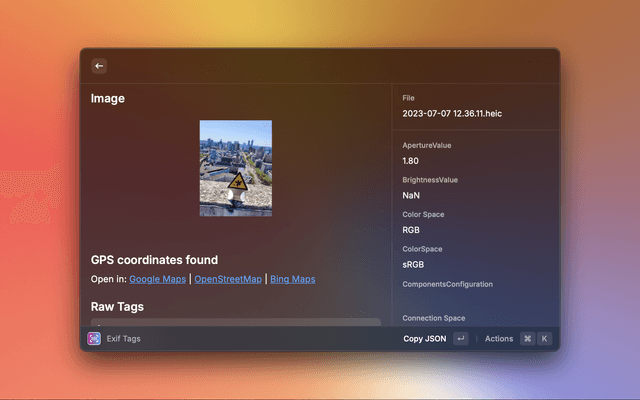Click the ColorSpace sRGB value
Image resolution: width=640 pixels, height=400 pixels.
[x=413, y=263]
